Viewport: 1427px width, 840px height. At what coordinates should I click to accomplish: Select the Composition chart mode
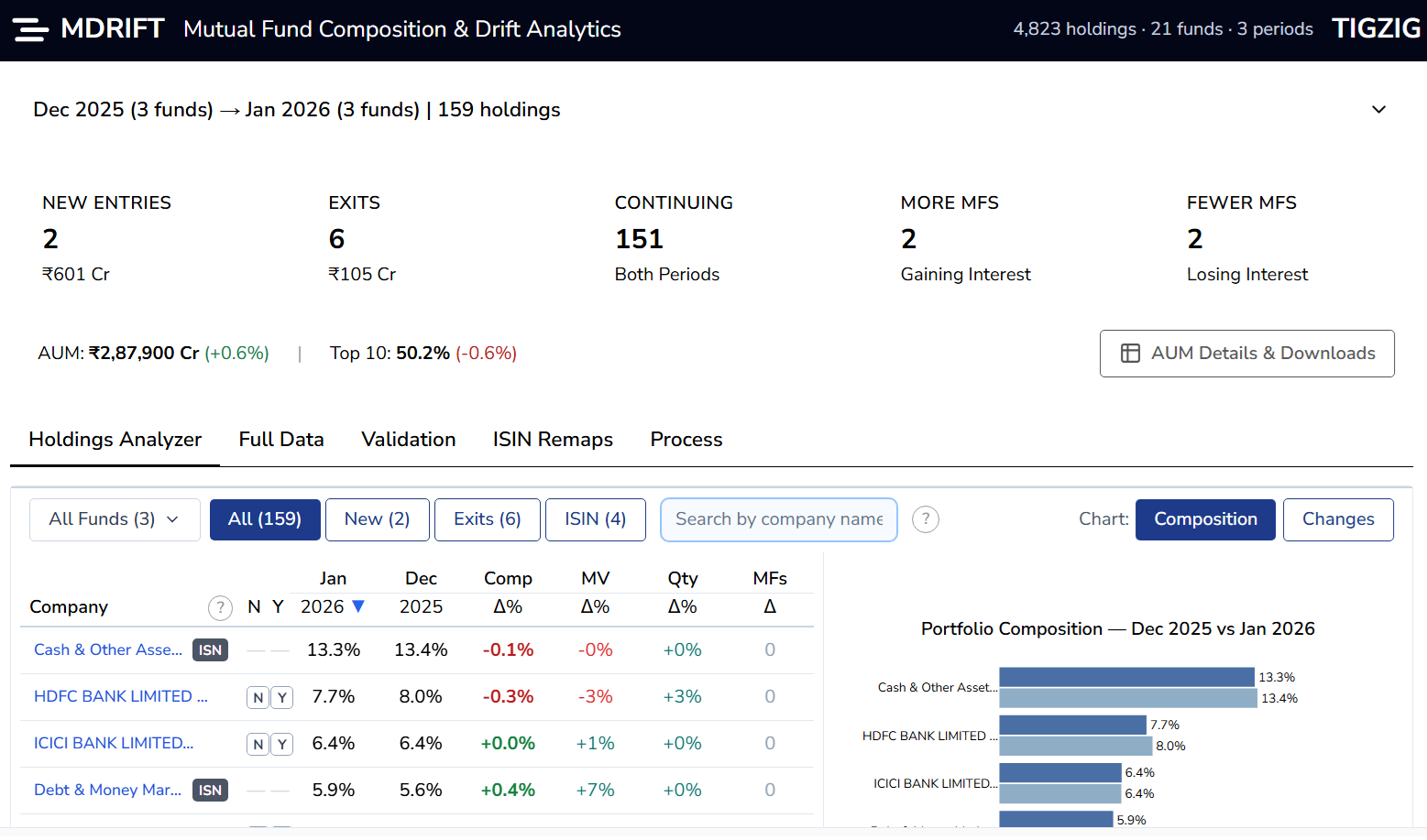click(x=1204, y=519)
